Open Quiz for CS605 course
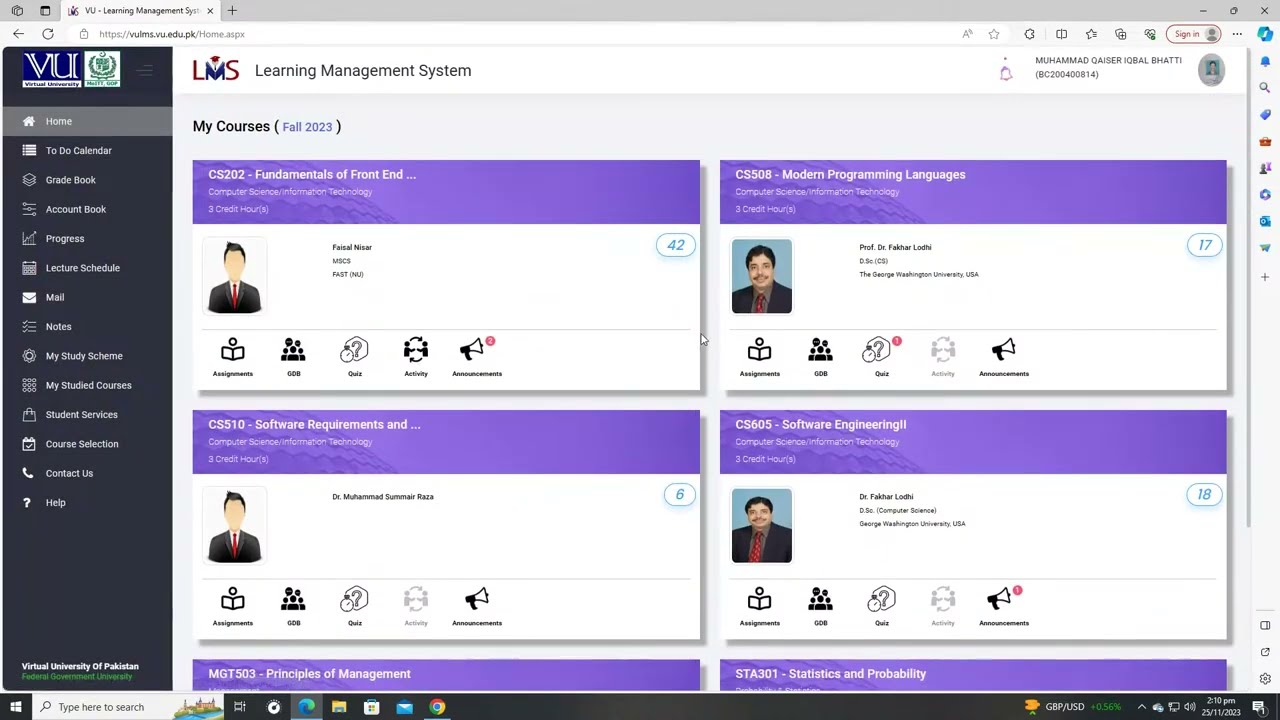1280x720 pixels. tap(882, 606)
